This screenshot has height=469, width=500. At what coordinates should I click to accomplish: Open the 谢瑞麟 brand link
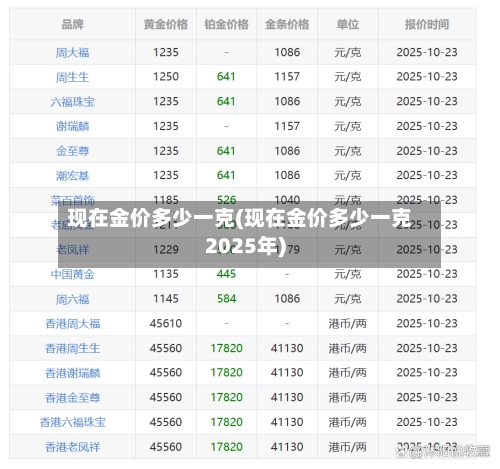tap(72, 126)
